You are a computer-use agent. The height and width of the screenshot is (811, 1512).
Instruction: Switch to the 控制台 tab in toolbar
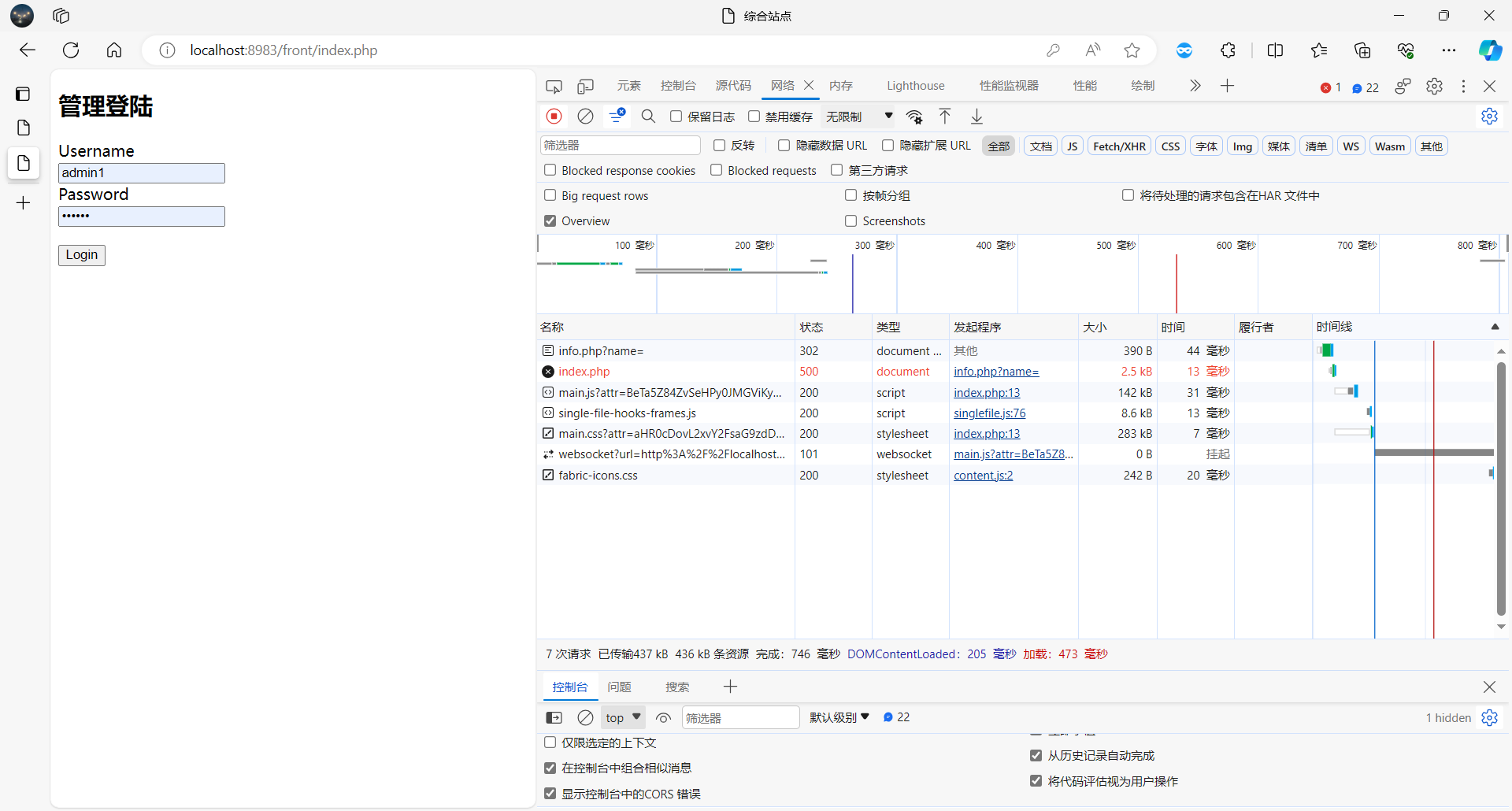coord(677,86)
